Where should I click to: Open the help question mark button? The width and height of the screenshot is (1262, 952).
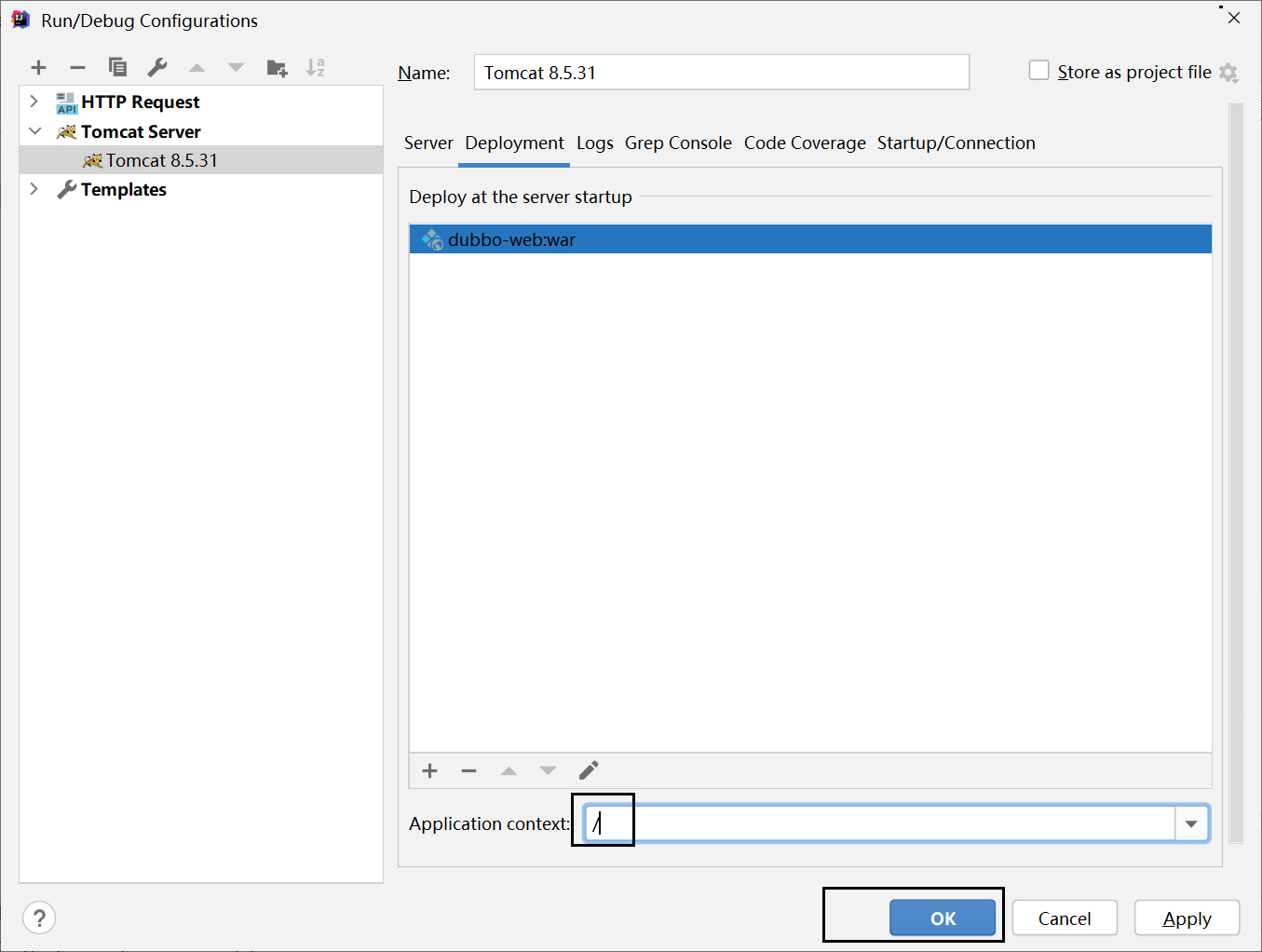39,918
